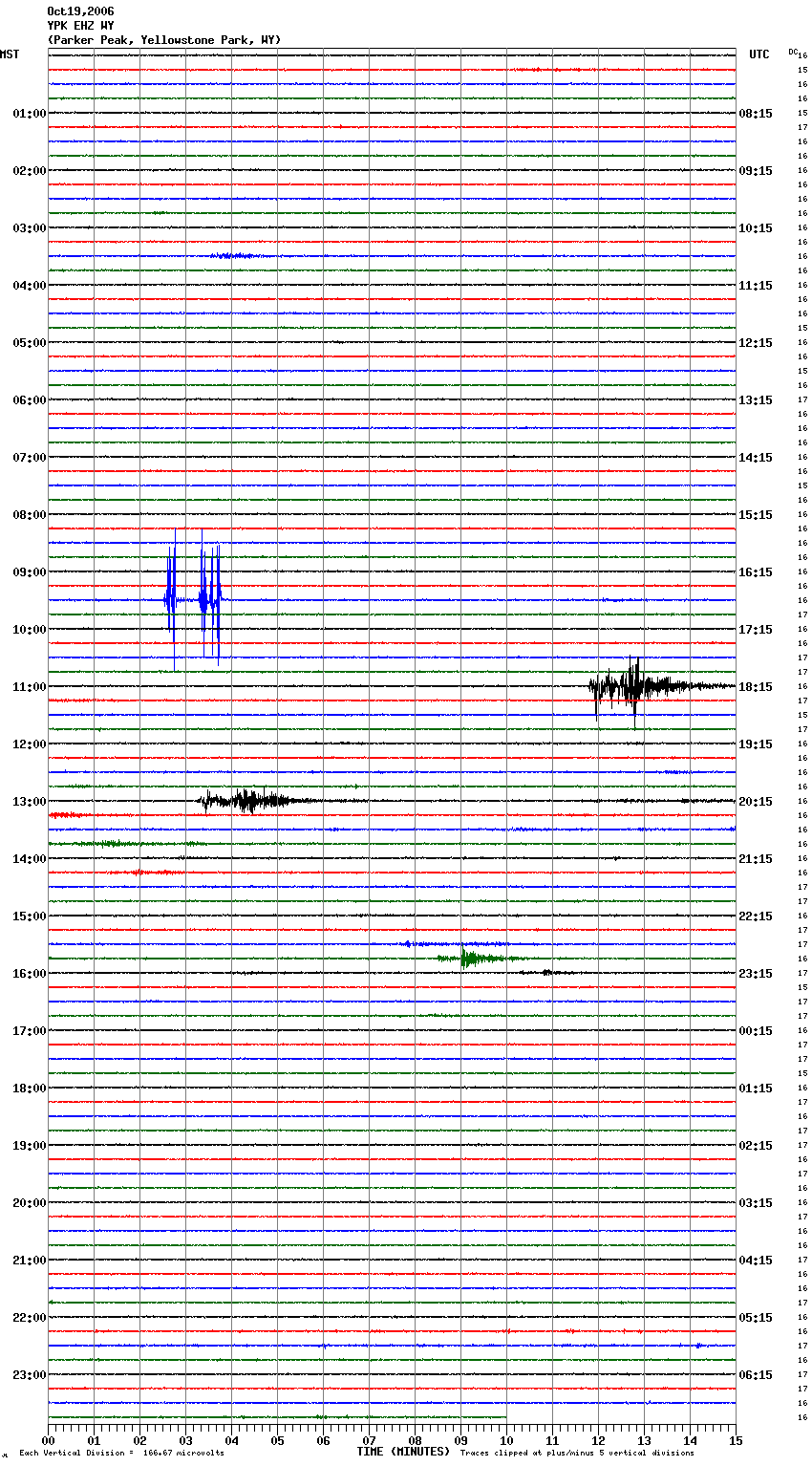
Task: Click the 05 minute tick label on bottom axis
Action: point(277,1440)
